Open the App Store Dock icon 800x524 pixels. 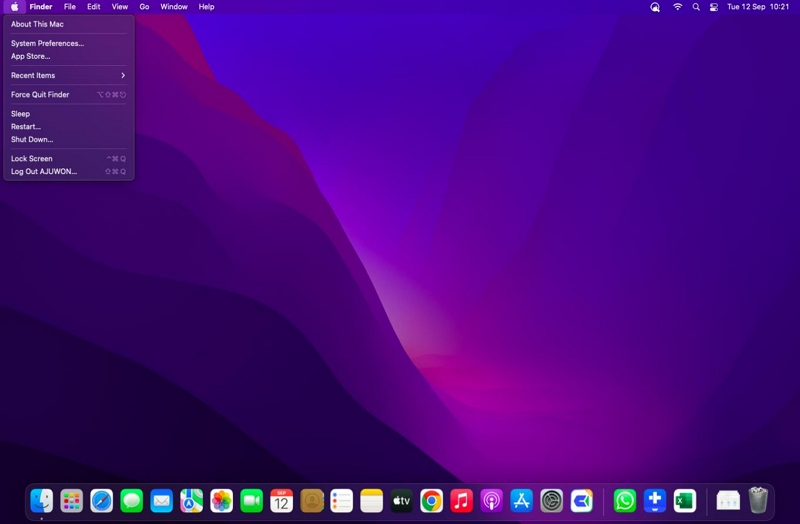[521, 501]
